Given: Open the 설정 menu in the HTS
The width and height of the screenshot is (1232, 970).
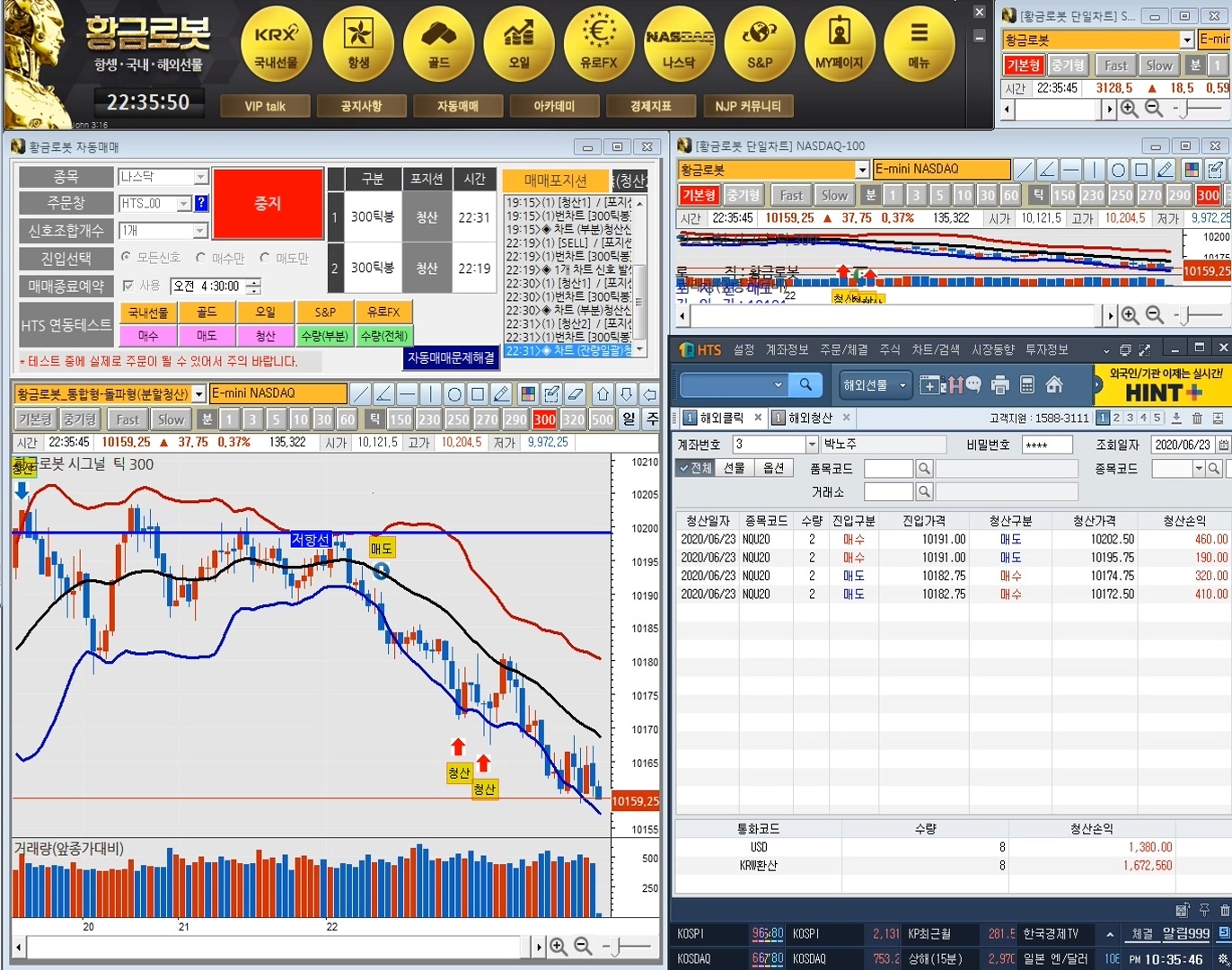Looking at the screenshot, I should [744, 349].
